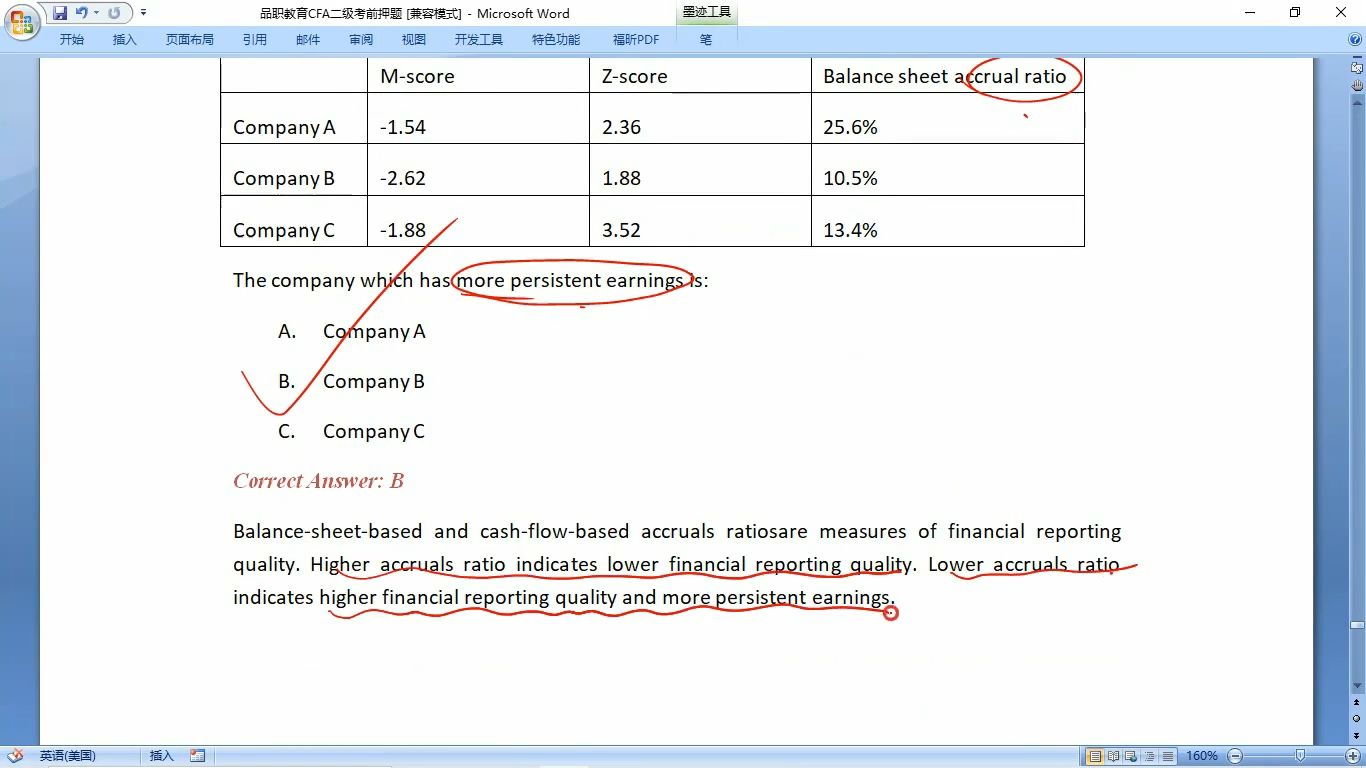The width and height of the screenshot is (1366, 768).
Task: Click answer option A. Company A
Action: point(352,331)
